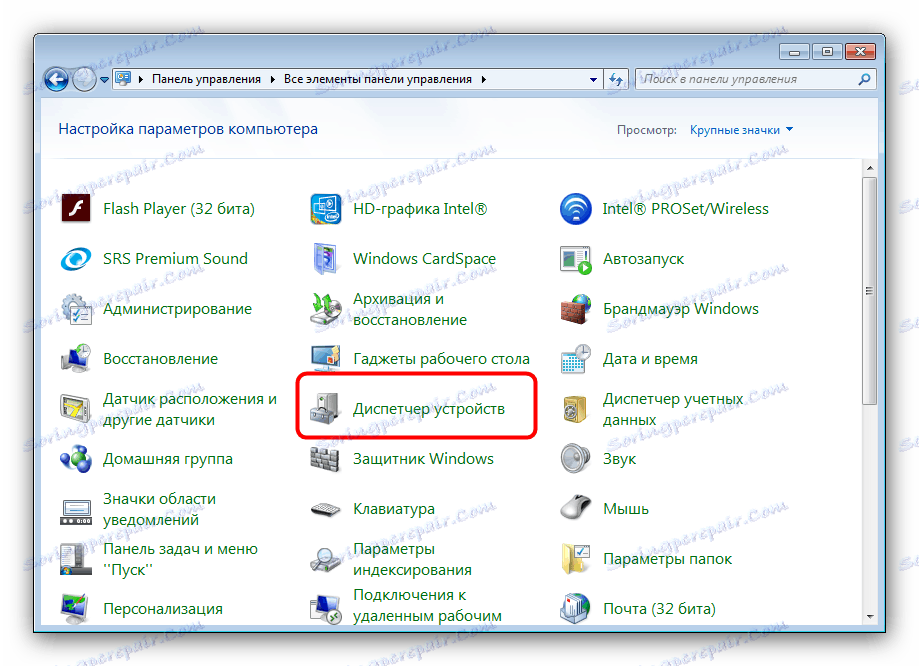This screenshot has width=919, height=666.
Task: Open the Восстановление icon
Action: click(x=76, y=359)
